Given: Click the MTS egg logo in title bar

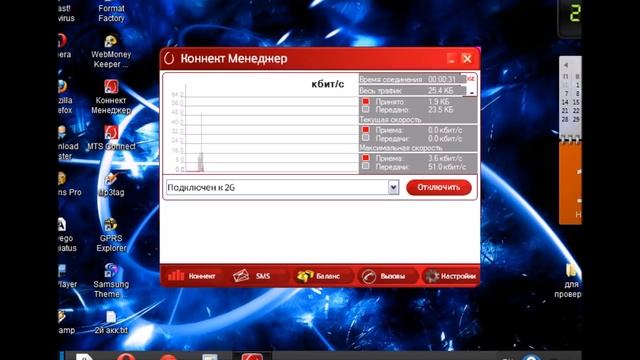Looking at the screenshot, I should (169, 58).
